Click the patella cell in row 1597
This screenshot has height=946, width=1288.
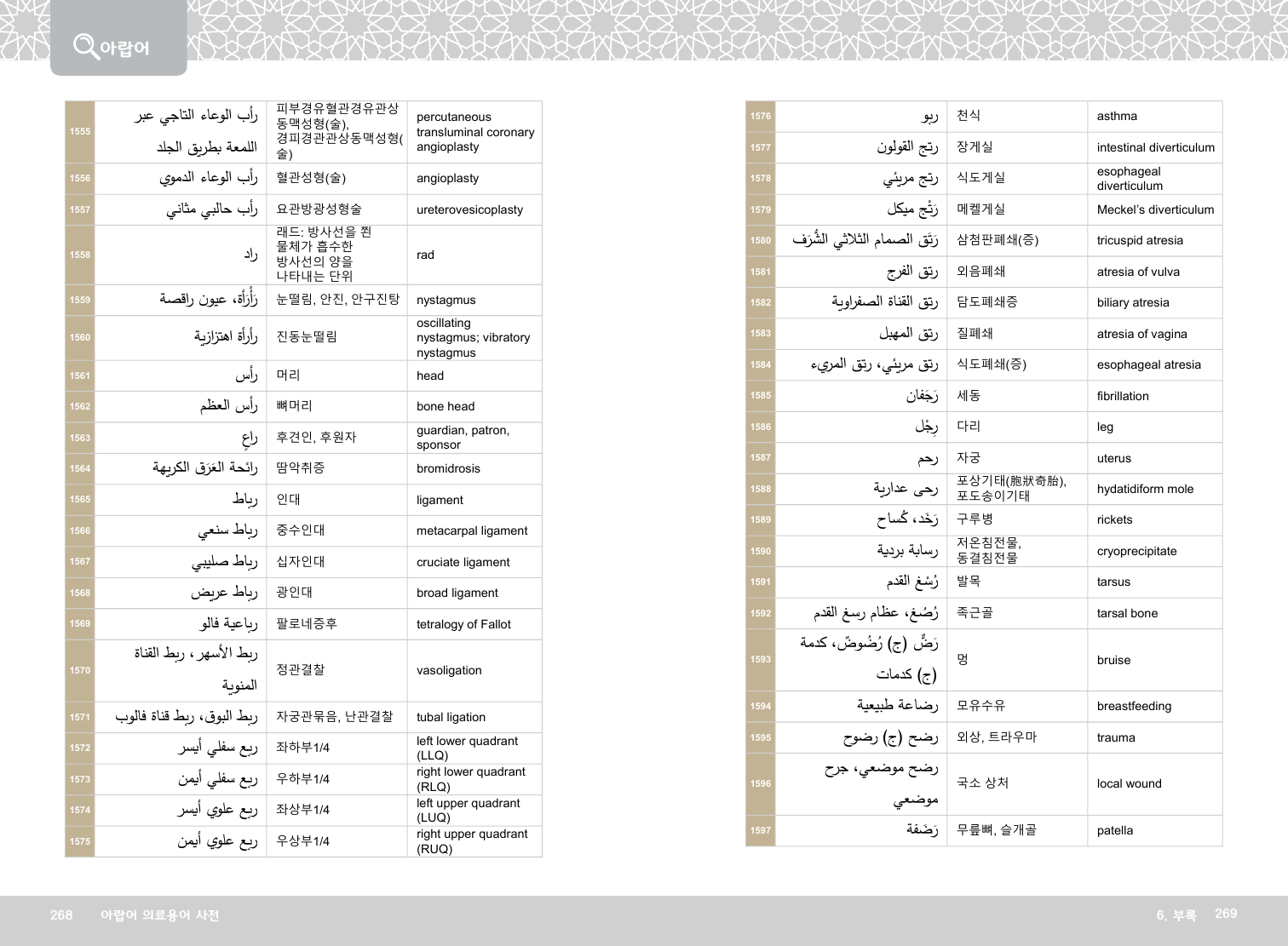(x=1115, y=830)
